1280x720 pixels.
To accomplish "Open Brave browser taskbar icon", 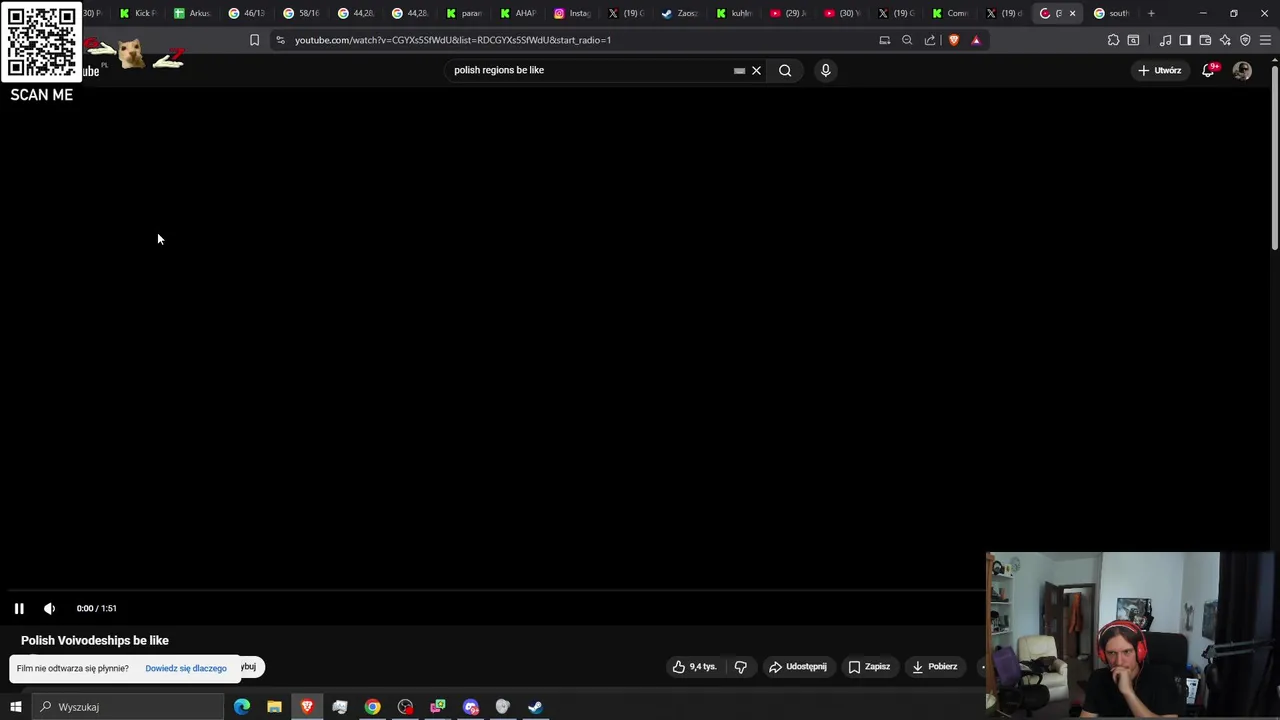I will [307, 707].
